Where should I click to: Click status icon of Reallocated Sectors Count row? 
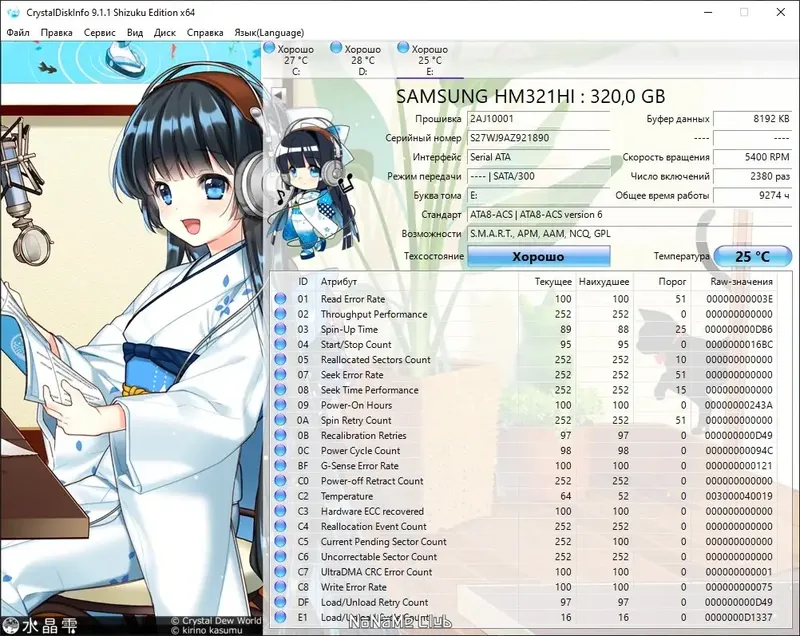[x=280, y=360]
